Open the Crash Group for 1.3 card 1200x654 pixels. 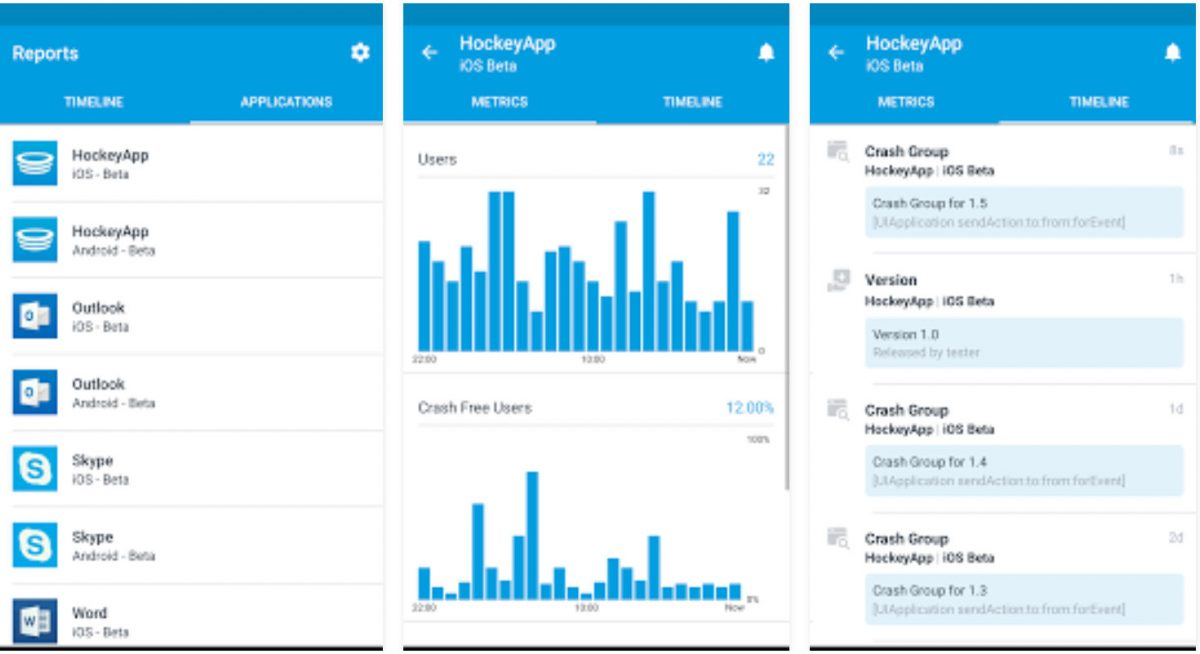[x=1024, y=600]
